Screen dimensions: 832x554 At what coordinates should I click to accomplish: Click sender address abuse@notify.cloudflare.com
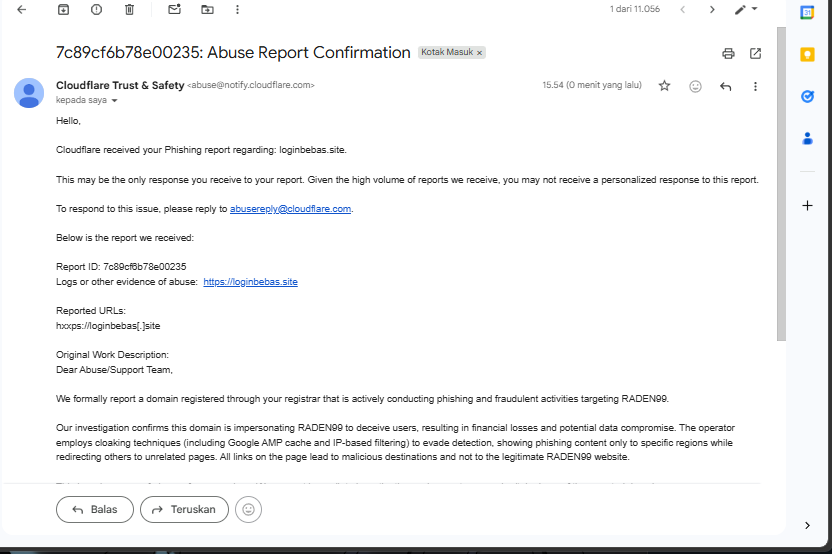pos(250,85)
